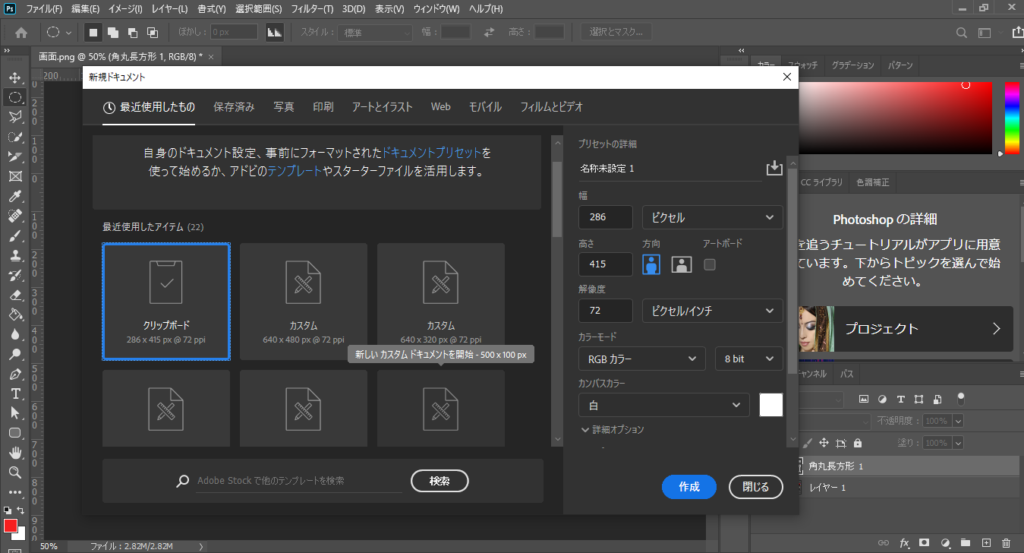This screenshot has height=553, width=1024.
Task: Open the layer fill dropdown arrow
Action: [x=958, y=443]
